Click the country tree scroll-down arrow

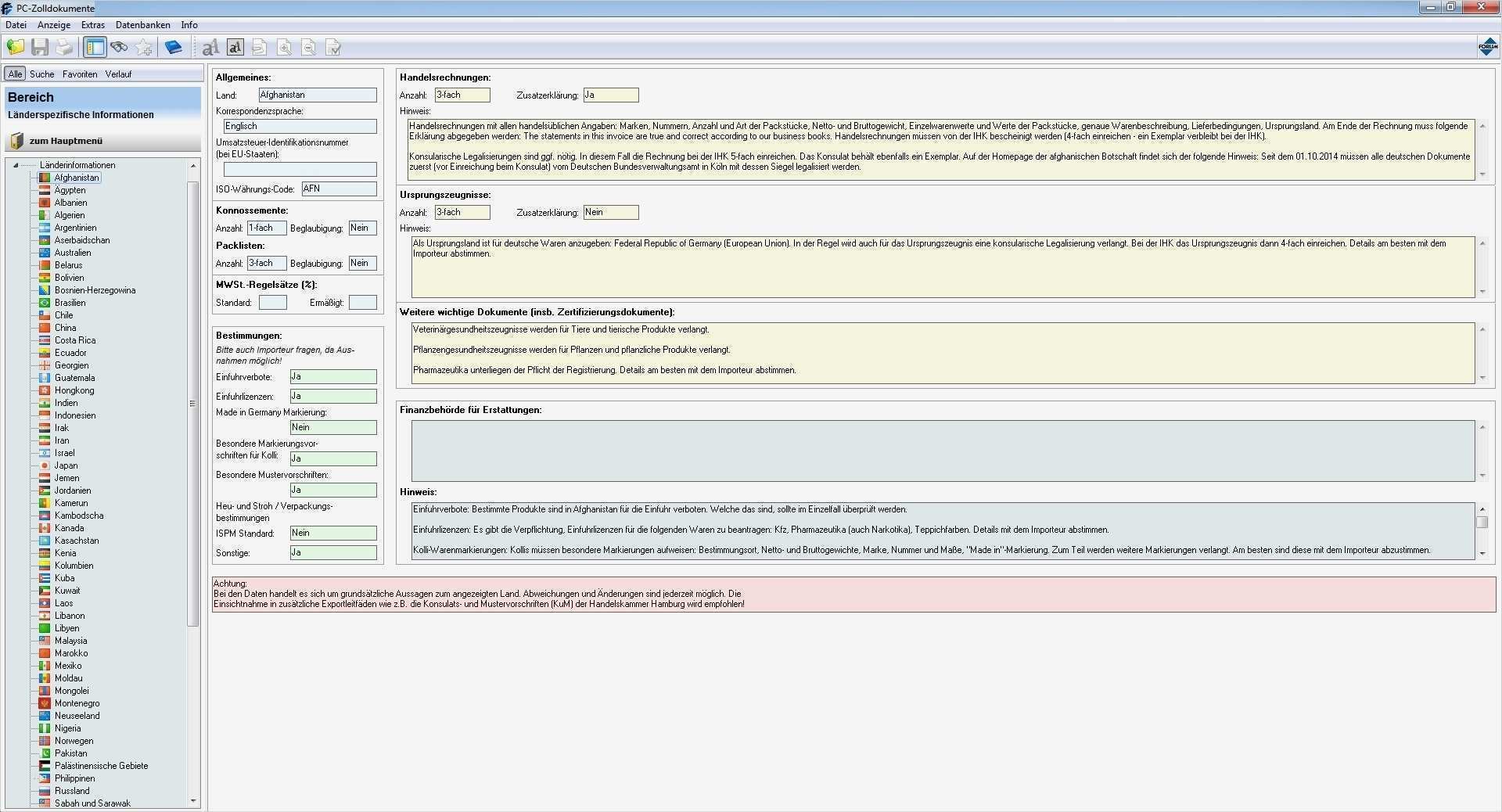pos(193,801)
